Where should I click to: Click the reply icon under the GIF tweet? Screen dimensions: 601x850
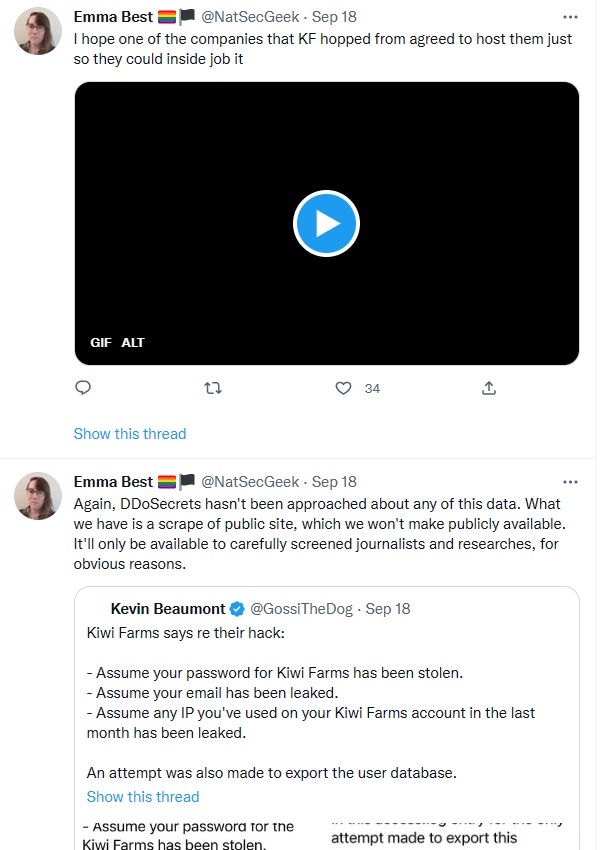84,388
